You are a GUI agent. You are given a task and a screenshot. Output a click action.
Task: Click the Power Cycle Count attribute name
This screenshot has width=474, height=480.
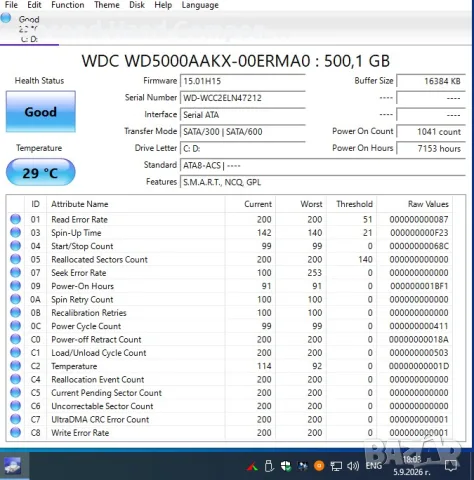pyautogui.click(x=86, y=326)
